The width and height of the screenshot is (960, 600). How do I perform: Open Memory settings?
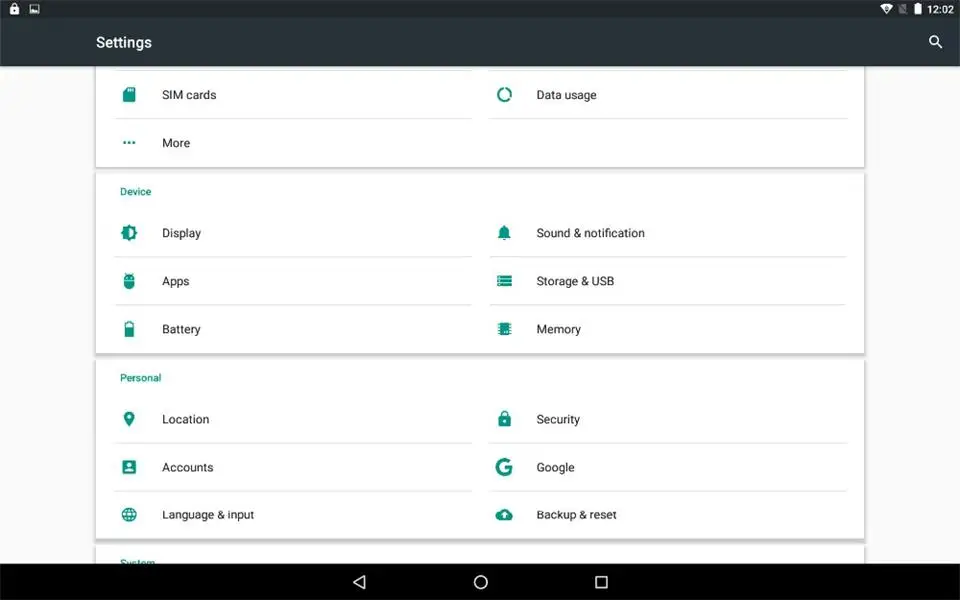(x=668, y=329)
